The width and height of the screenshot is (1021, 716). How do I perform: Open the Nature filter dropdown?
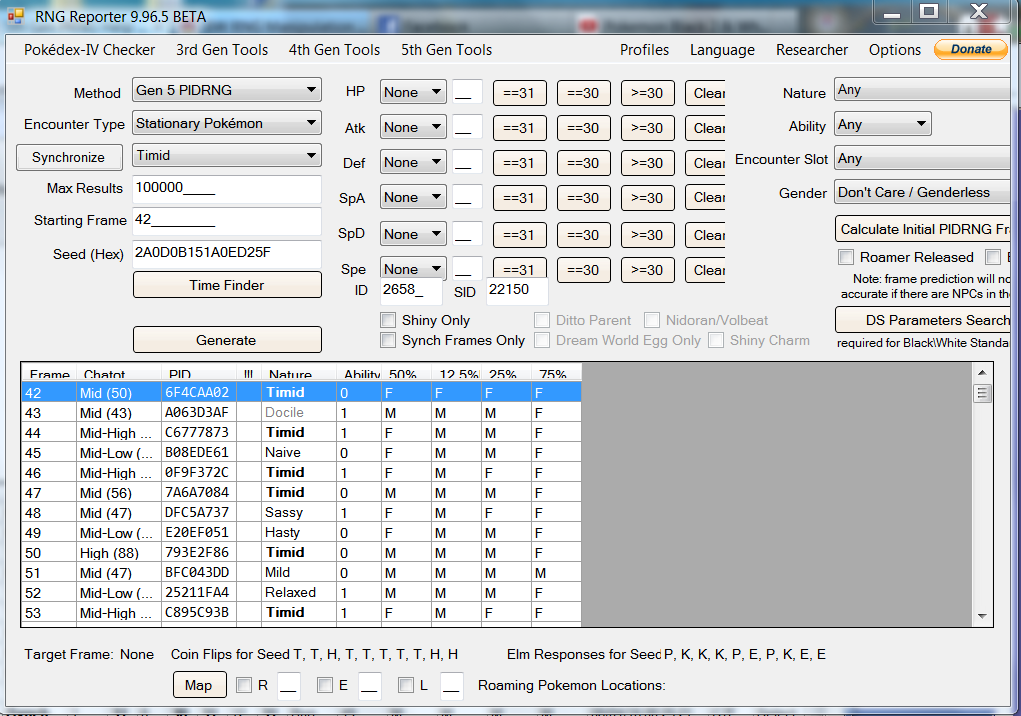click(x=921, y=89)
